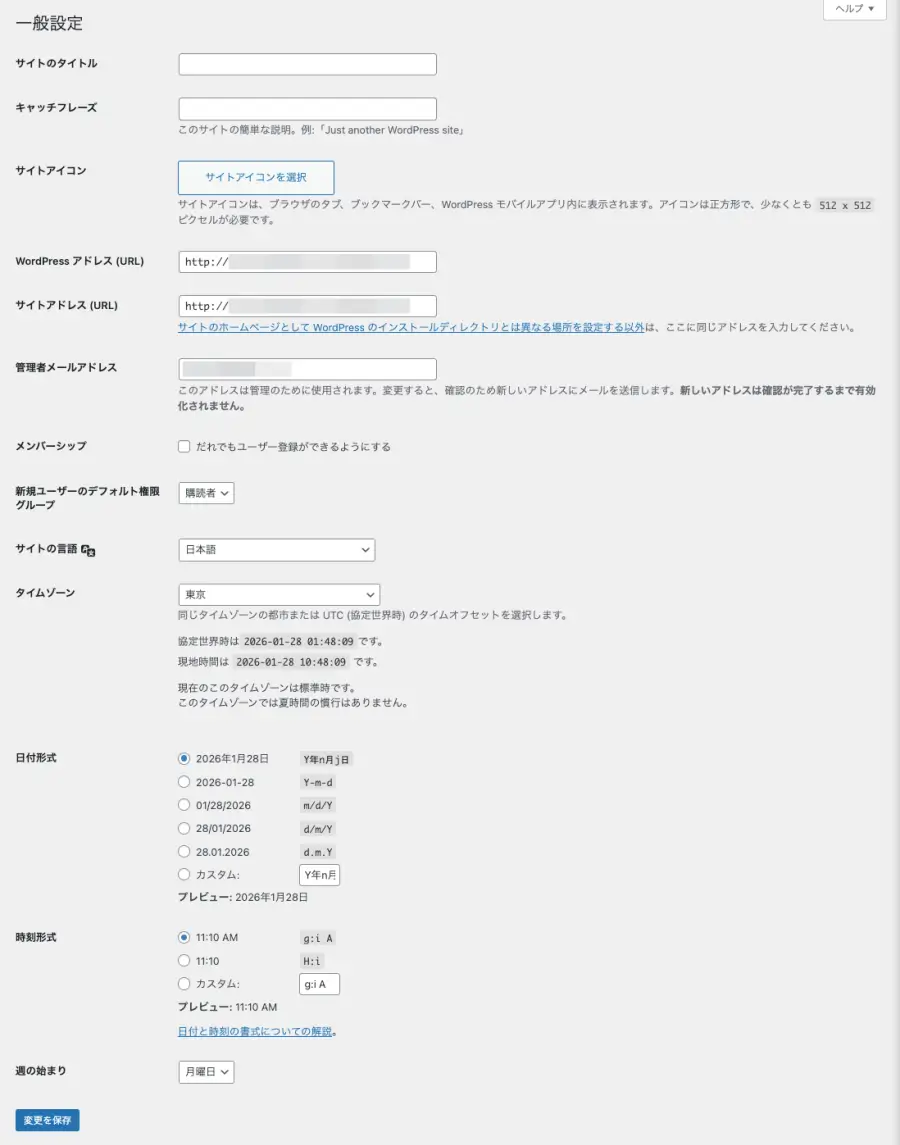900x1145 pixels.
Task: Click the custom date format text box
Action: [x=319, y=874]
